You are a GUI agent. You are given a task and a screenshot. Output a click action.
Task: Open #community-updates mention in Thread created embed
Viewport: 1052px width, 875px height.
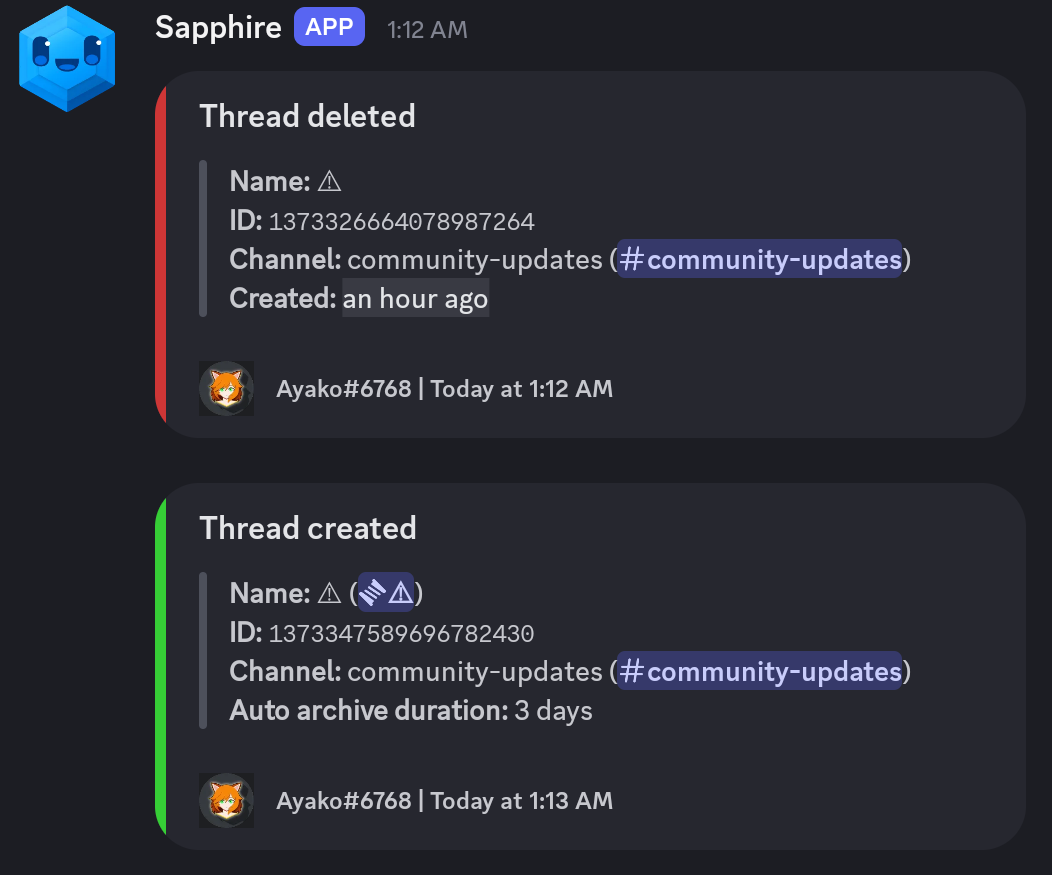760,671
